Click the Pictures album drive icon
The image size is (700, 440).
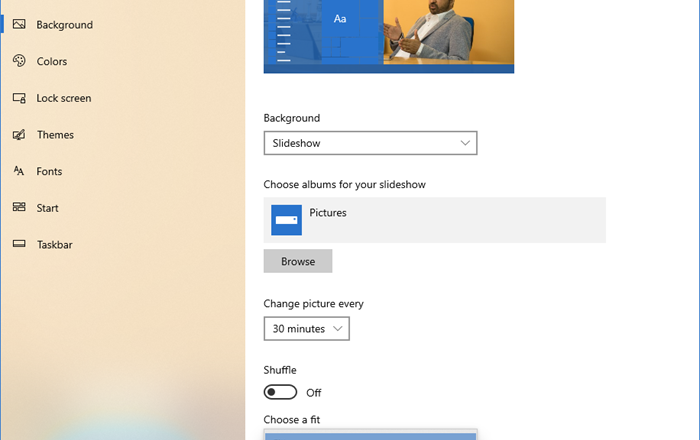[x=286, y=220]
